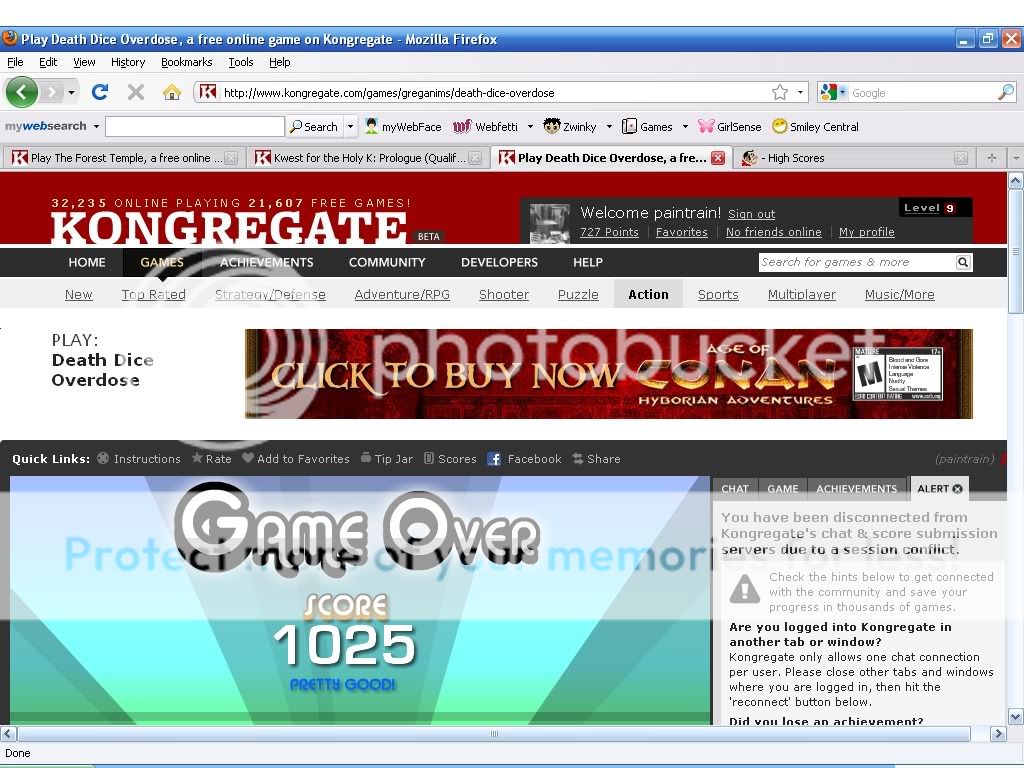Screen dimensions: 1024x768
Task: Expand the Webfetti dropdown arrow
Action: click(x=530, y=127)
